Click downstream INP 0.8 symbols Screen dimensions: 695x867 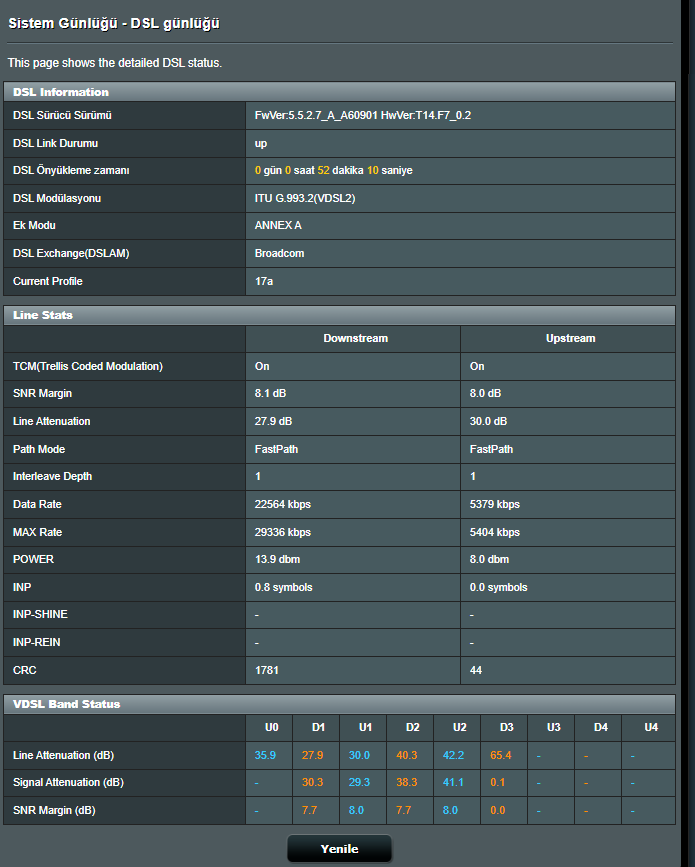pos(284,587)
